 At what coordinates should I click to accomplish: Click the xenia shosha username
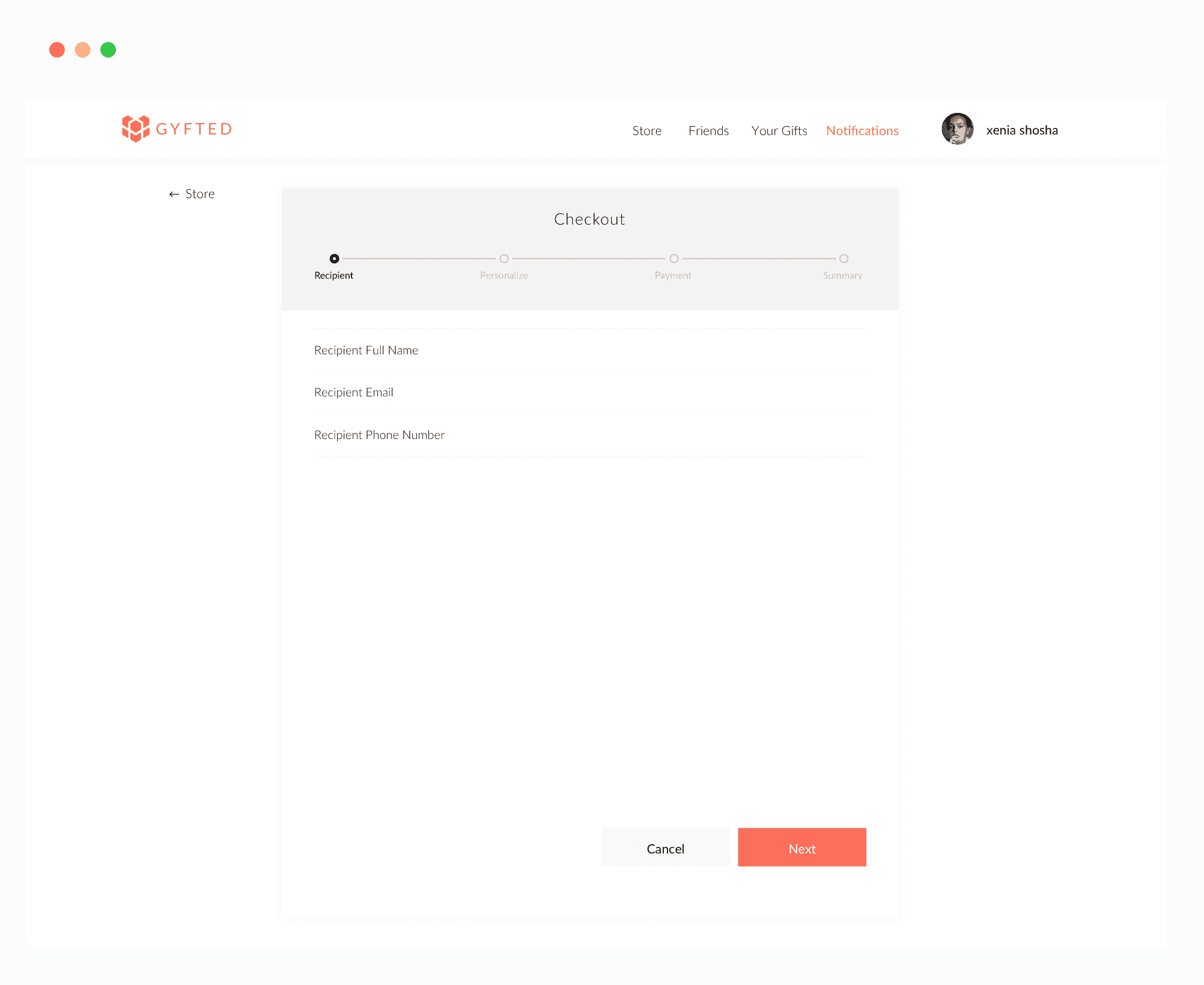(1022, 130)
